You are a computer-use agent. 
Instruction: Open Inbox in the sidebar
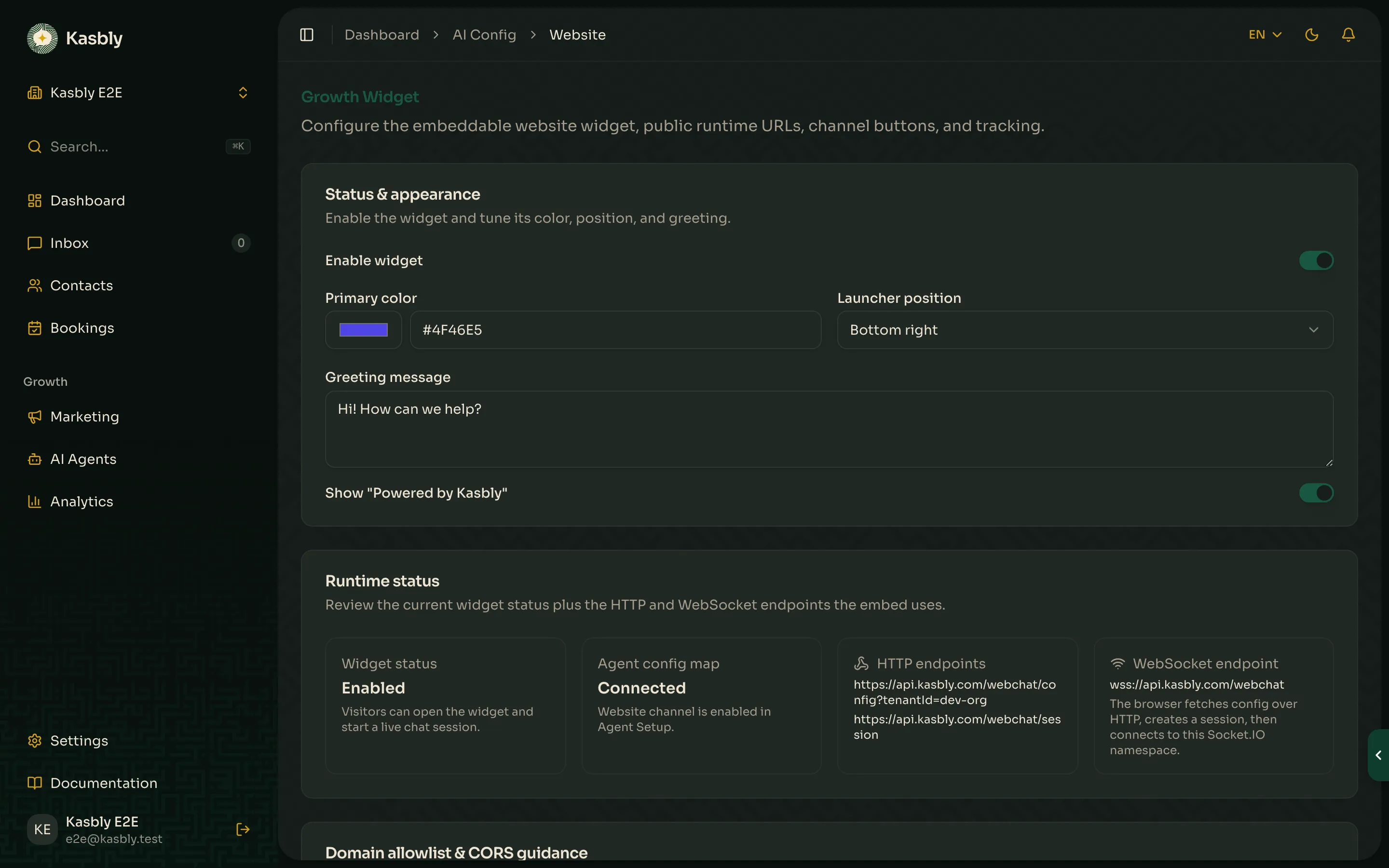pos(138,244)
